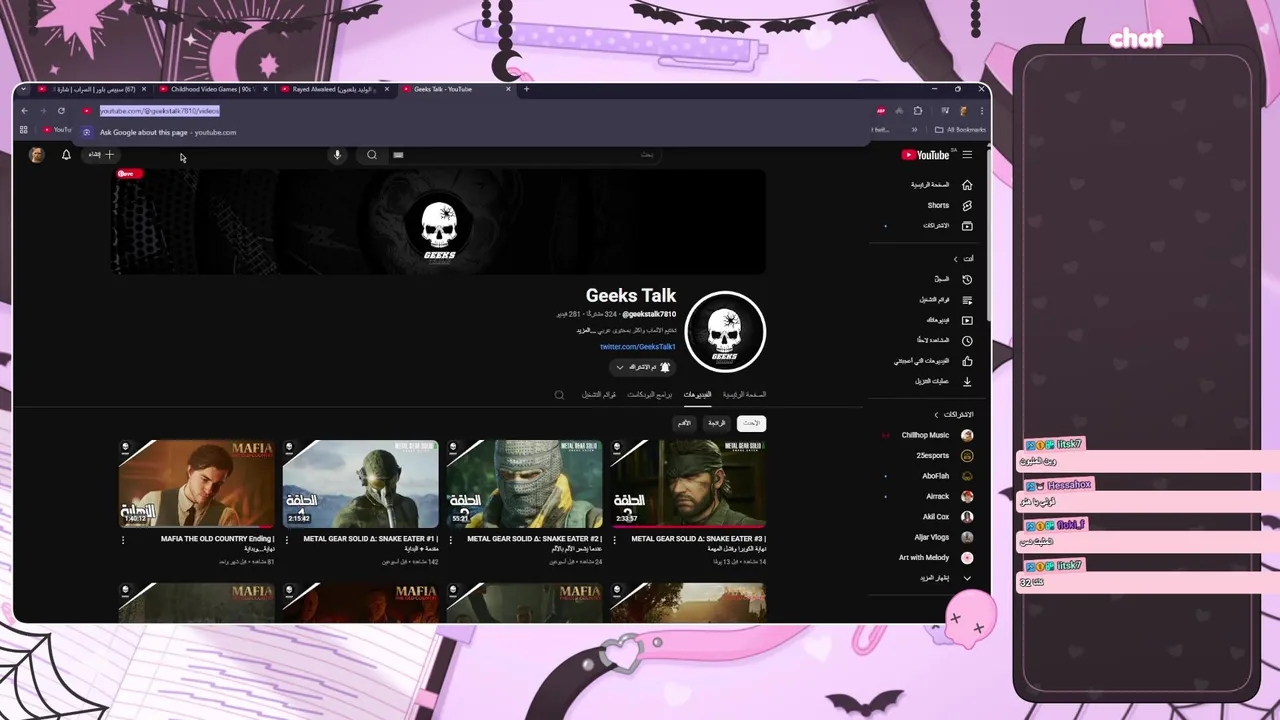Open the Subscriptions sidebar icon
1280x720 pixels.
(967, 226)
